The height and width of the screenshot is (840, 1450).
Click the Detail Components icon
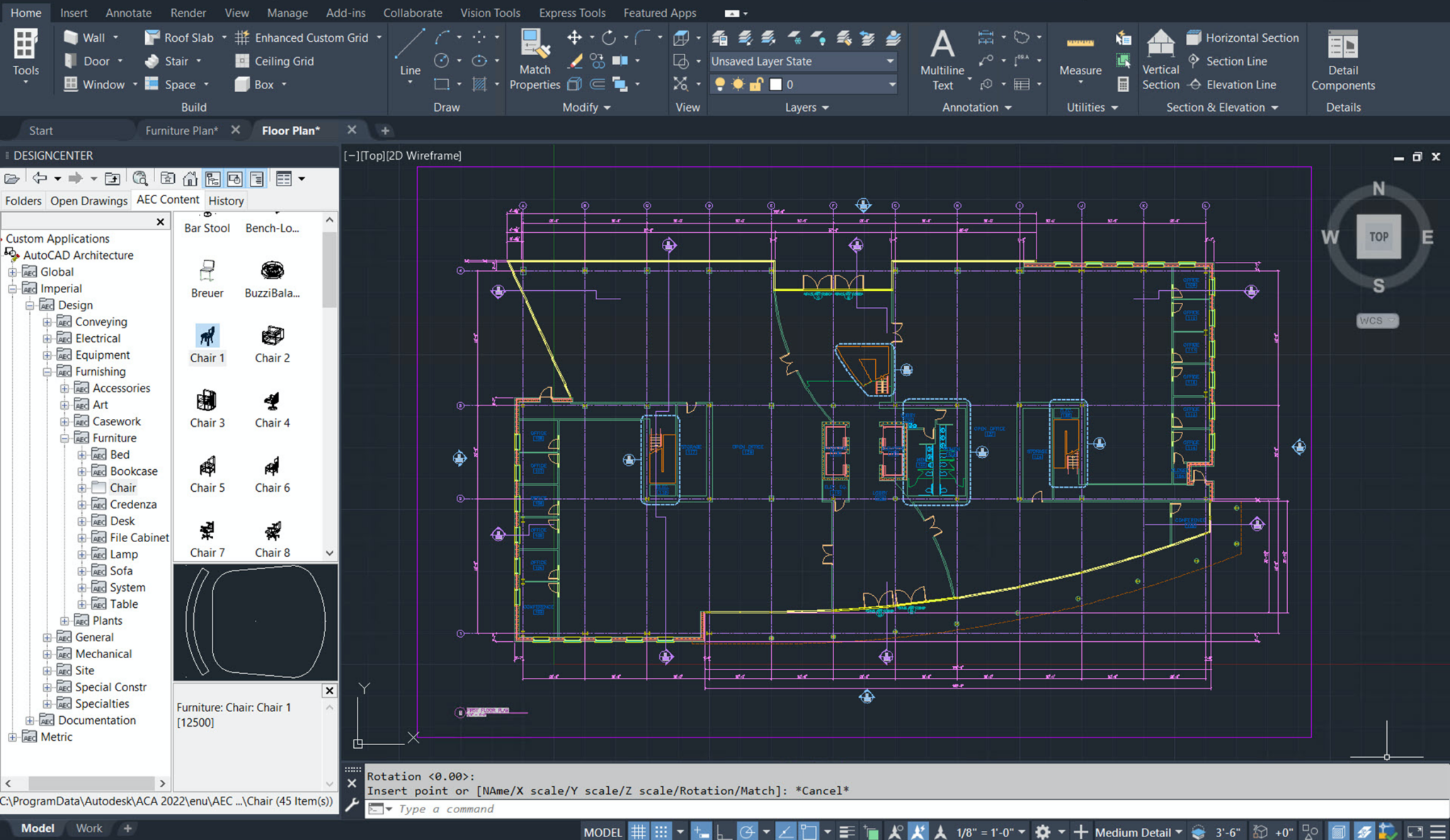[1342, 44]
